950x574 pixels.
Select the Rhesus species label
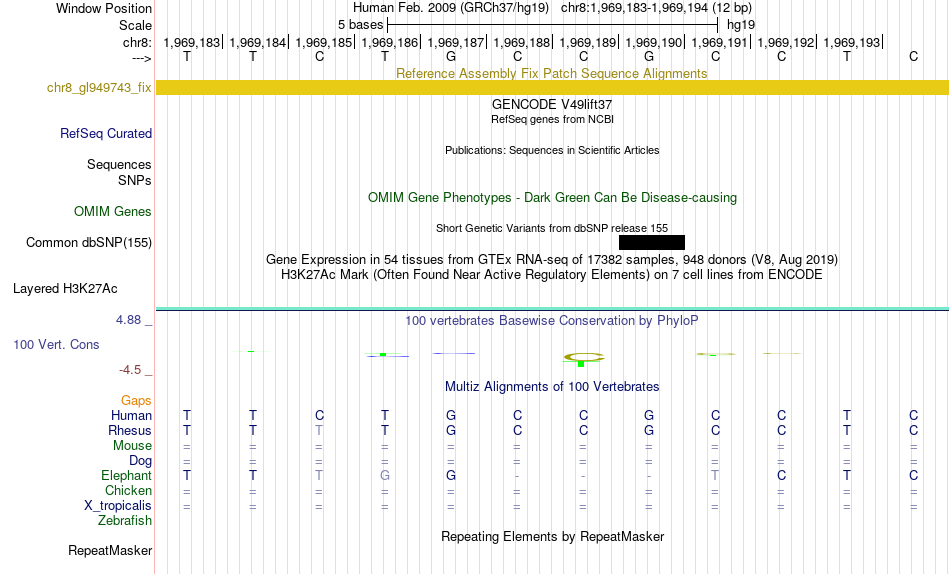point(130,430)
